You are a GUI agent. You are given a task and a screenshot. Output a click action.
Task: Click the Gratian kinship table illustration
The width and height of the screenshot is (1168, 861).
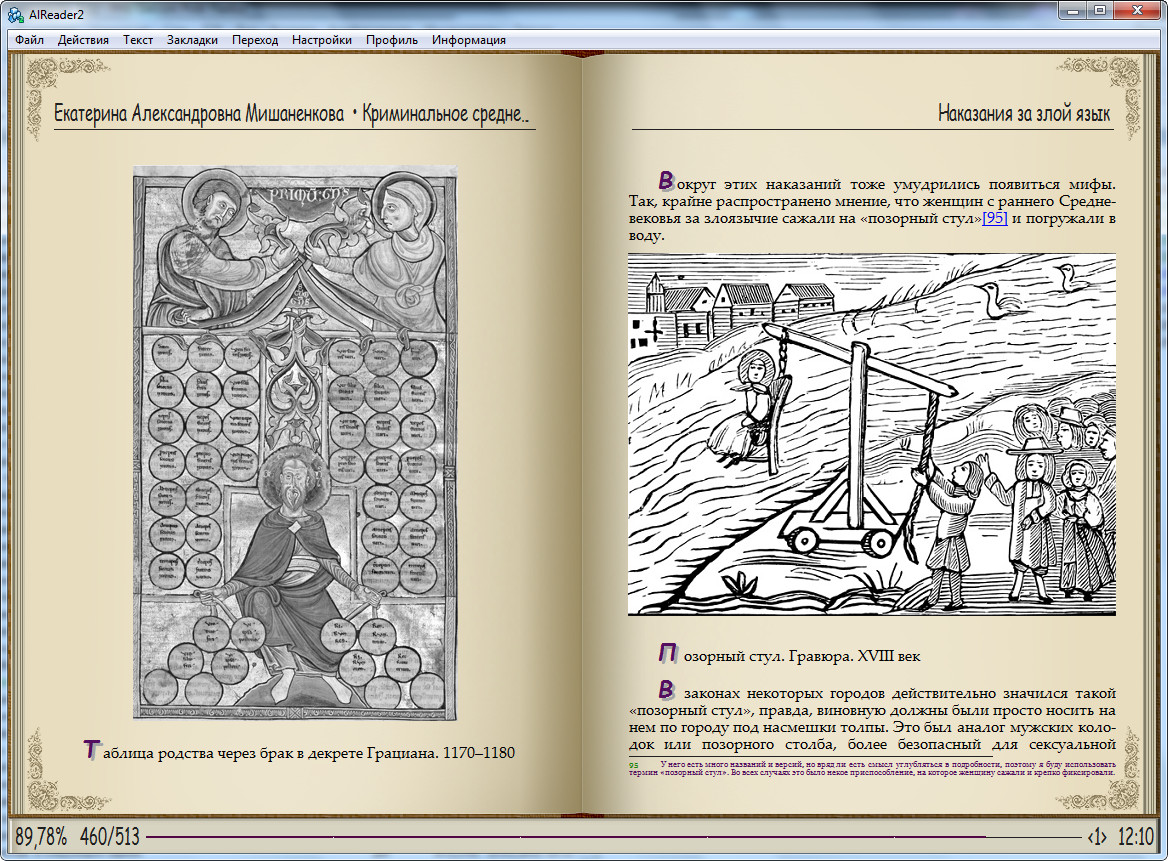click(x=295, y=442)
